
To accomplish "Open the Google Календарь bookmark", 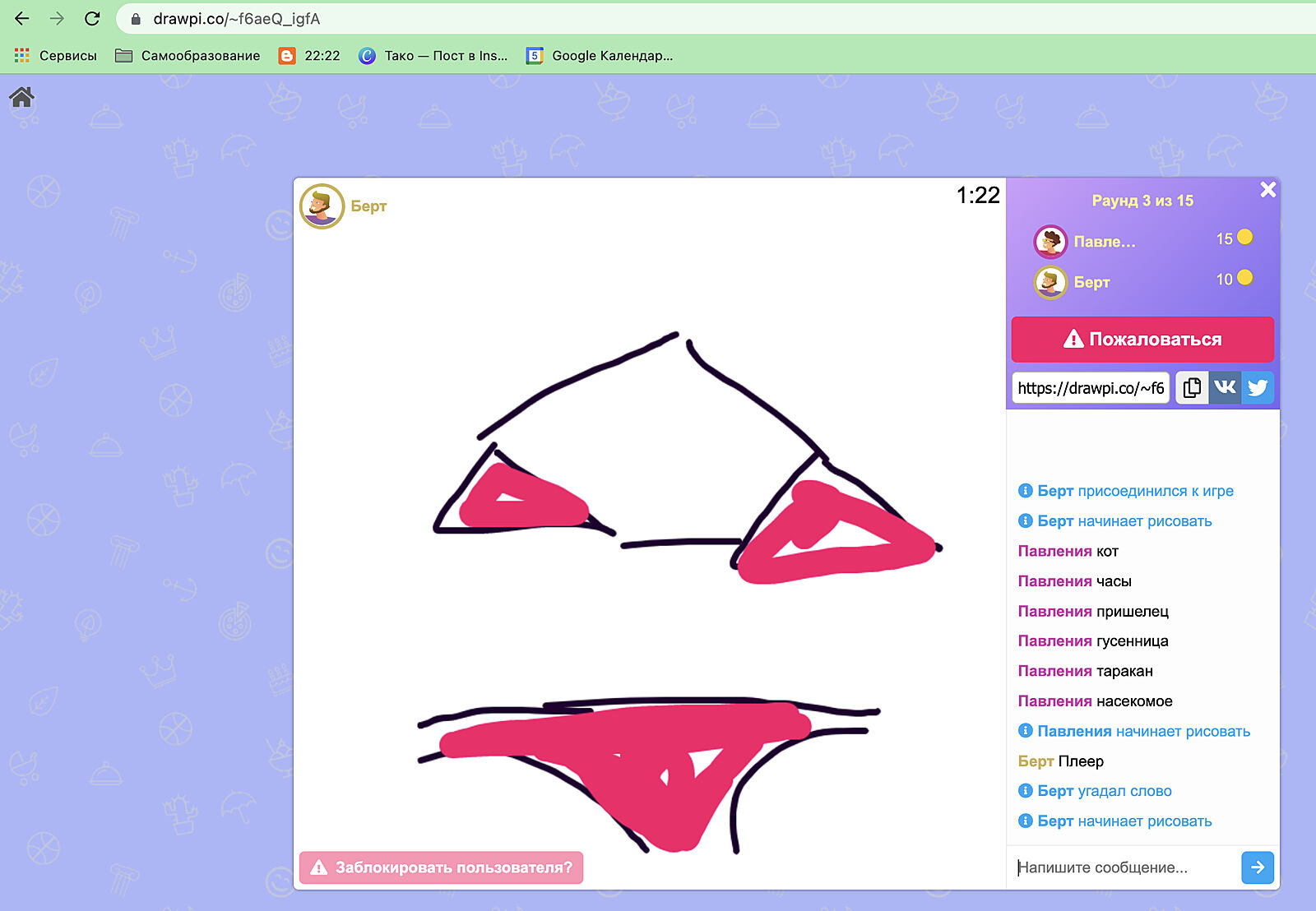I will (x=600, y=56).
